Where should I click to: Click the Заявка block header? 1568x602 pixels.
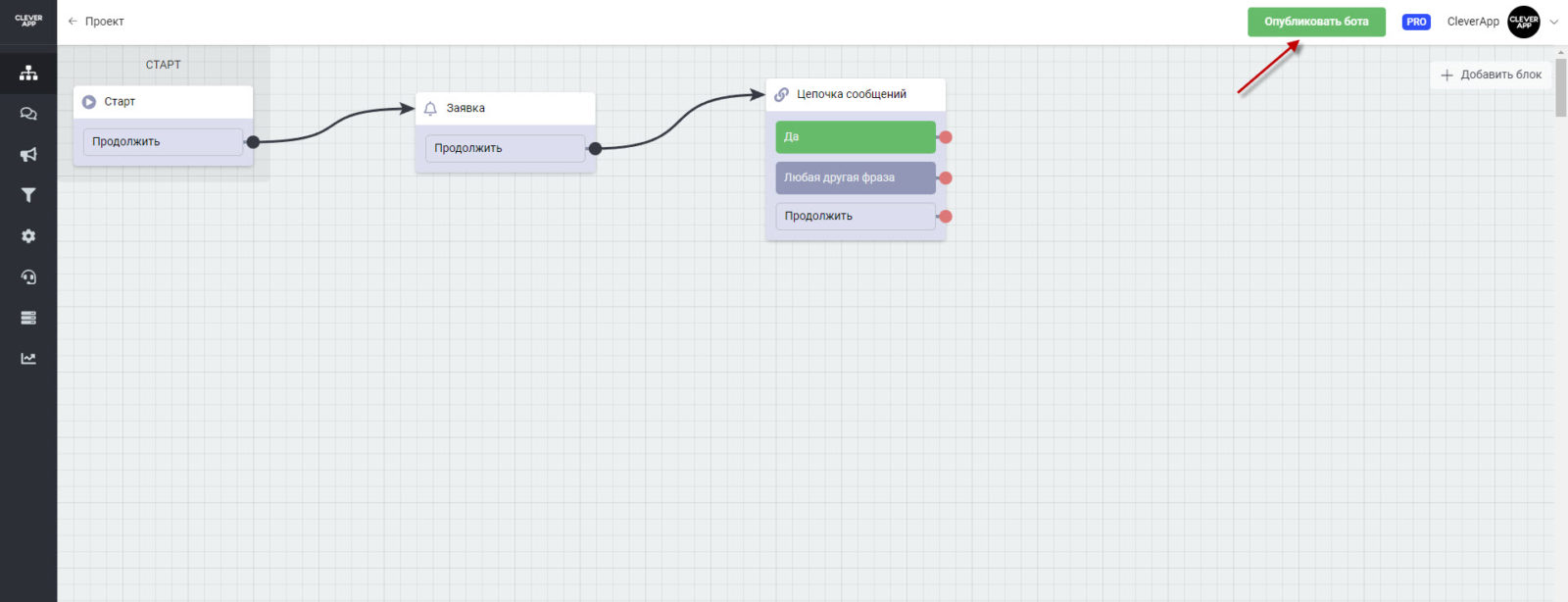pyautogui.click(x=505, y=109)
